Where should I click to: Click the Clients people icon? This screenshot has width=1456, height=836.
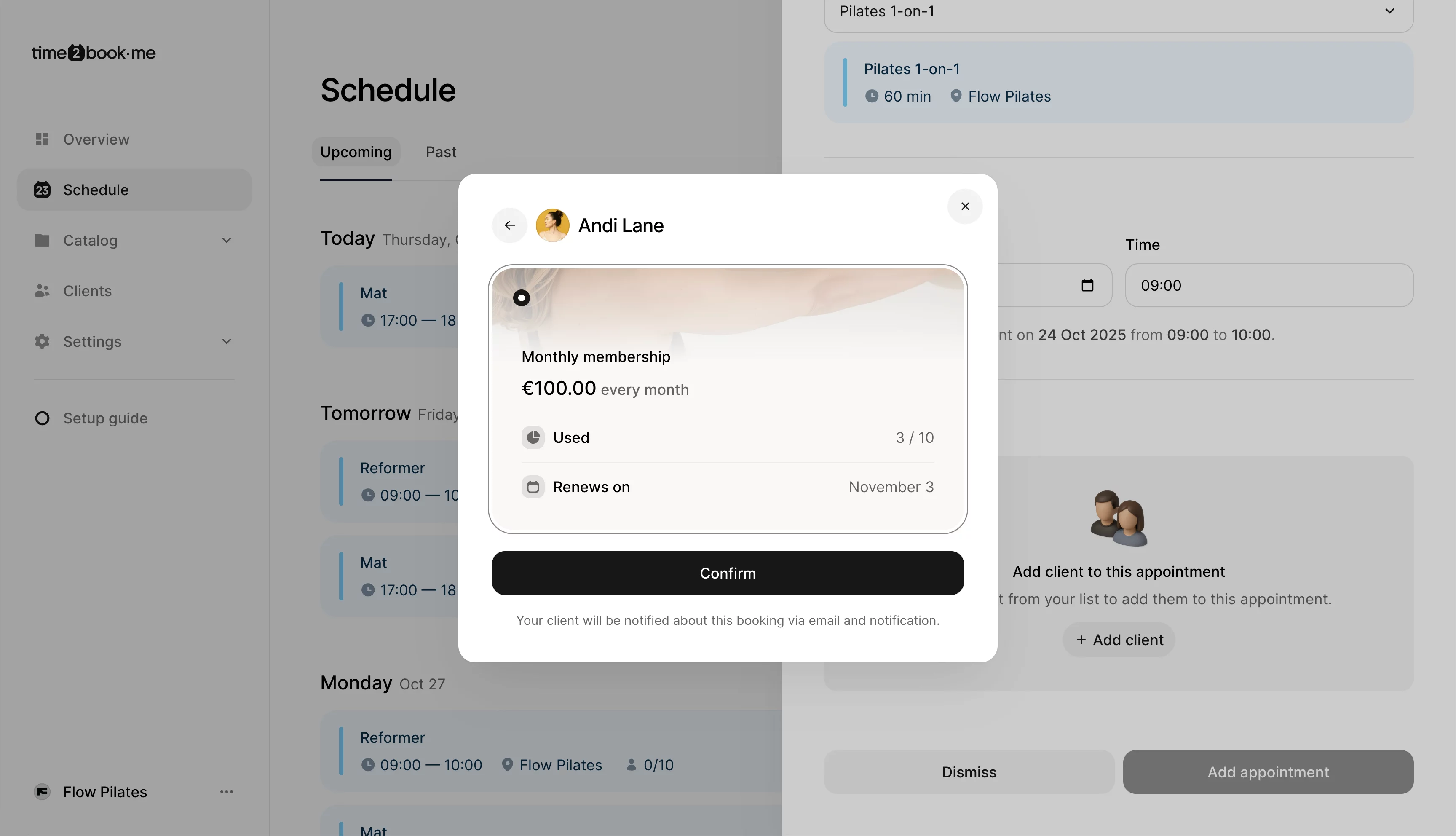point(42,290)
